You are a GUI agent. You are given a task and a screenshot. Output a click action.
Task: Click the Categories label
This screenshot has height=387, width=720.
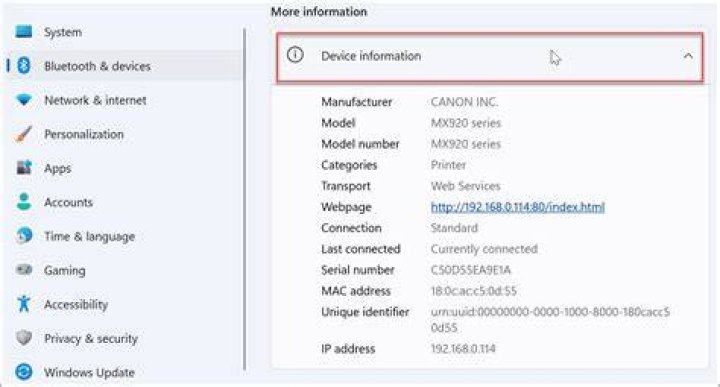[x=349, y=165]
